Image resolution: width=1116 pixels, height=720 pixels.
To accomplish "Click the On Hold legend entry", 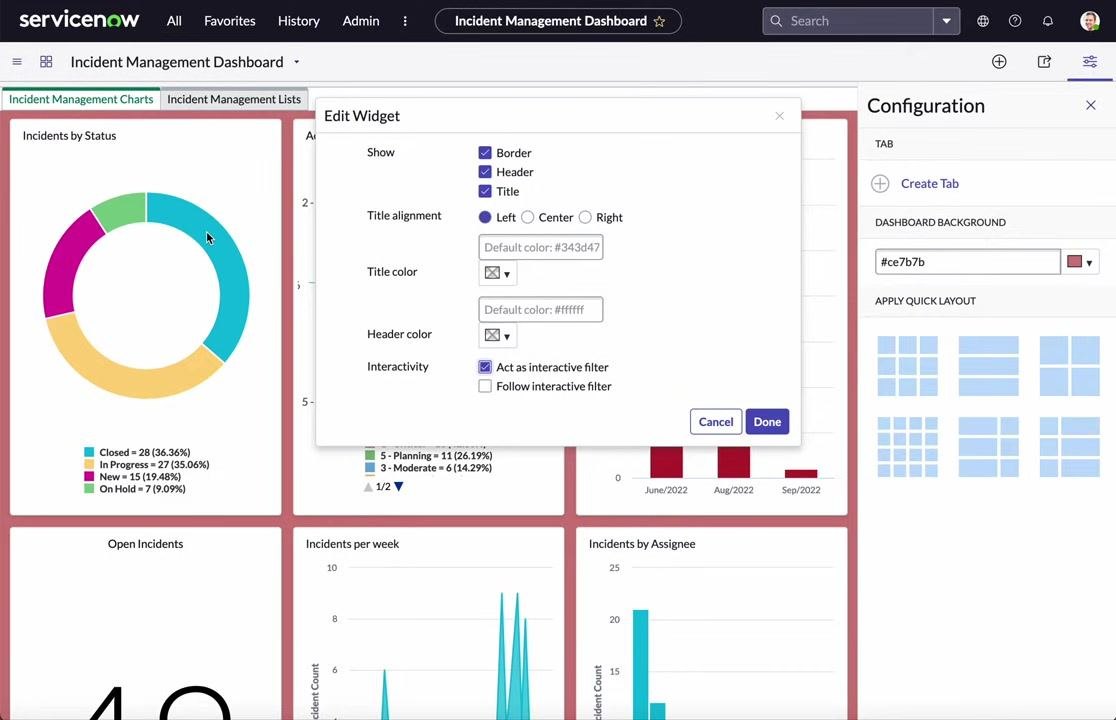I will click(135, 489).
